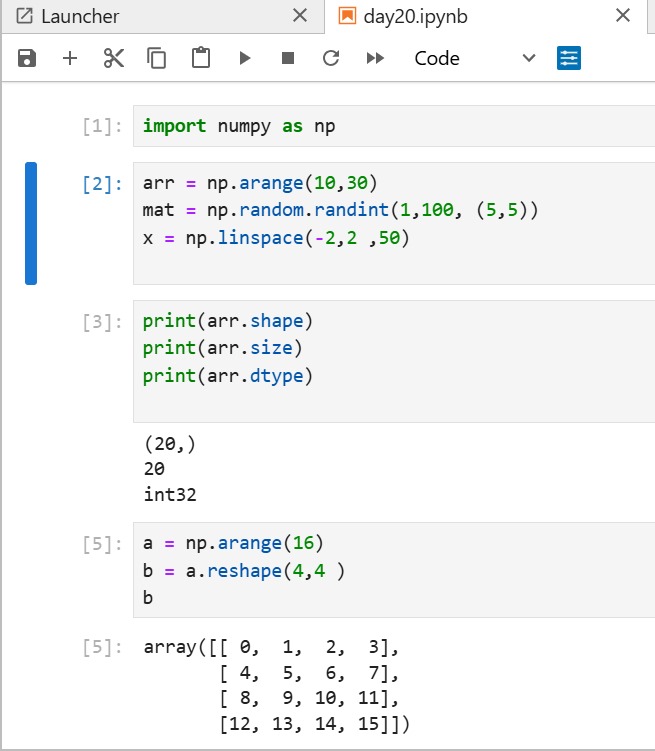Click the array output row [ 4, 5, 6, 7]
Screen dimensions: 655x751
309,673
